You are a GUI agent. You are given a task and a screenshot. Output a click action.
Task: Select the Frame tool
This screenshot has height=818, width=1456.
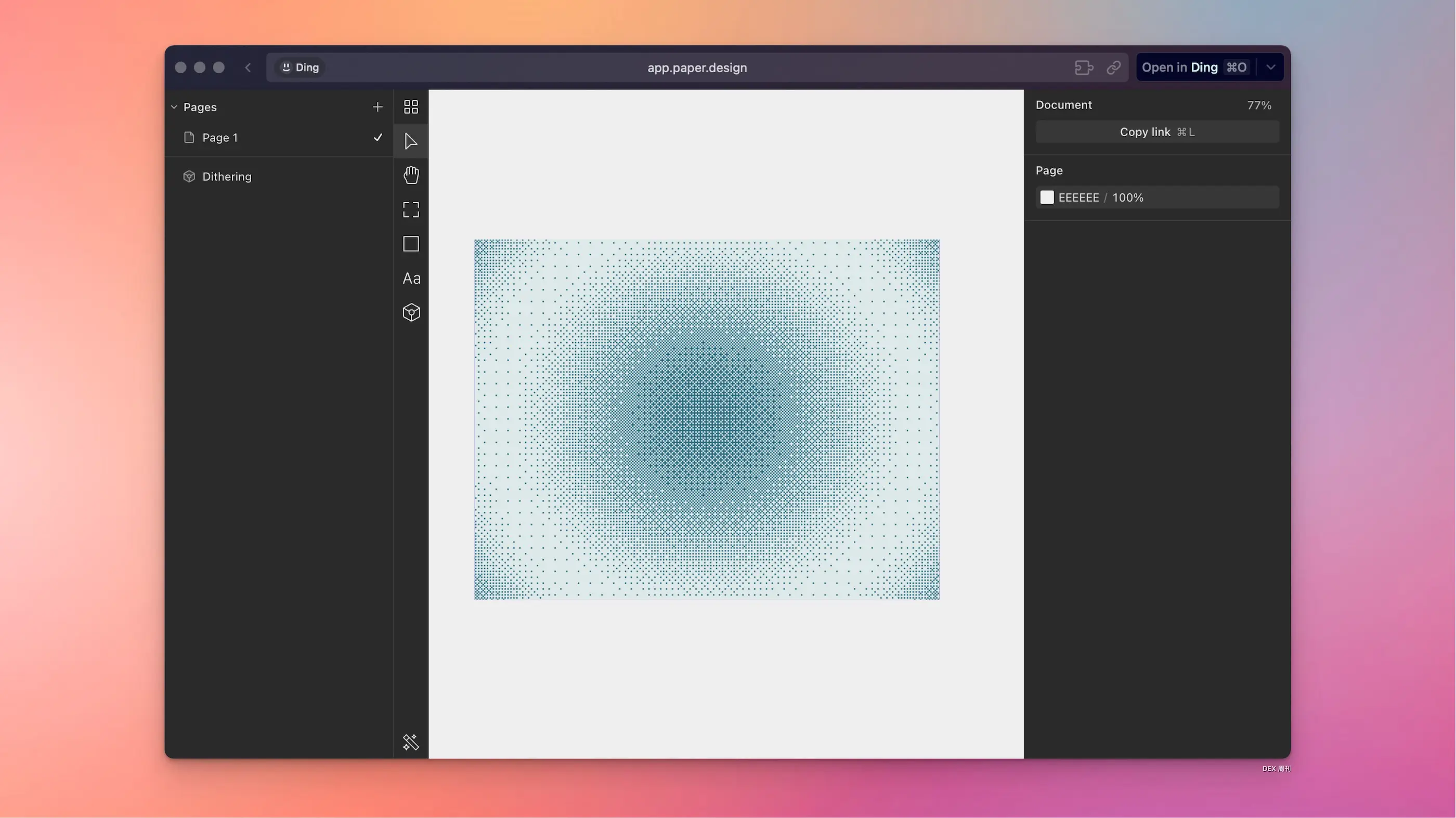click(x=411, y=209)
